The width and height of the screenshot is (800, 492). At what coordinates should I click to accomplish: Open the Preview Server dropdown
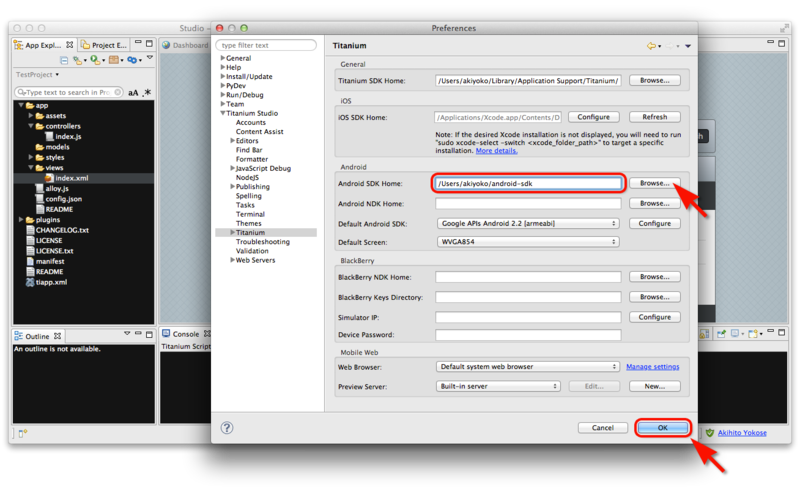point(498,386)
